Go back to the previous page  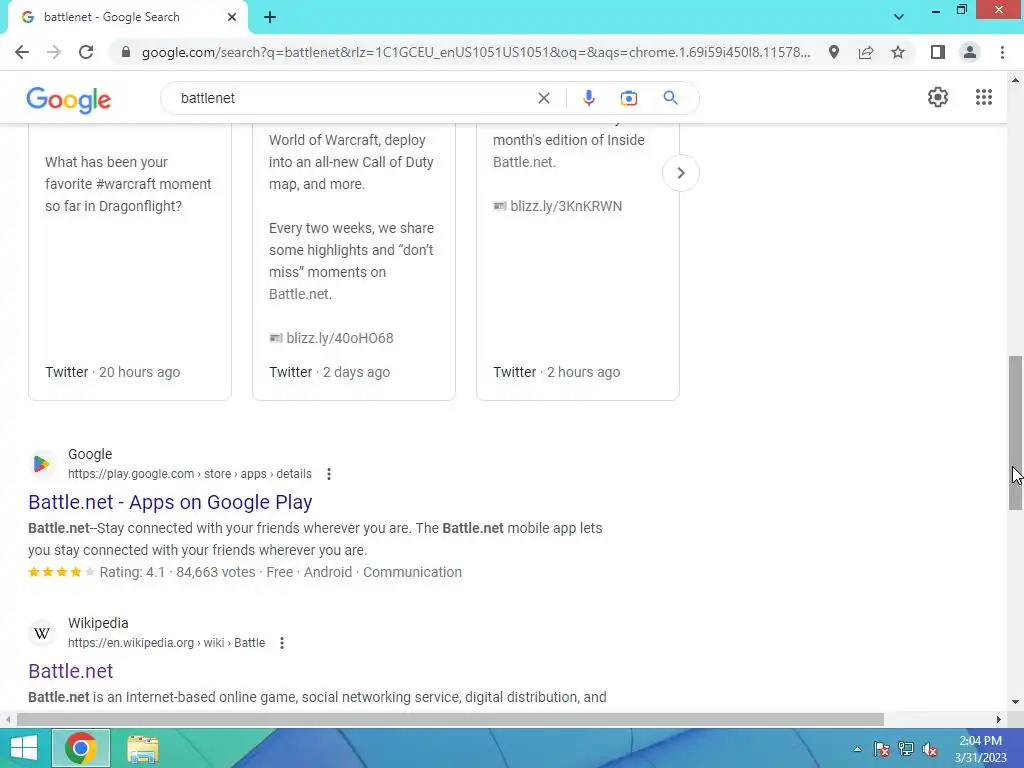pos(22,52)
